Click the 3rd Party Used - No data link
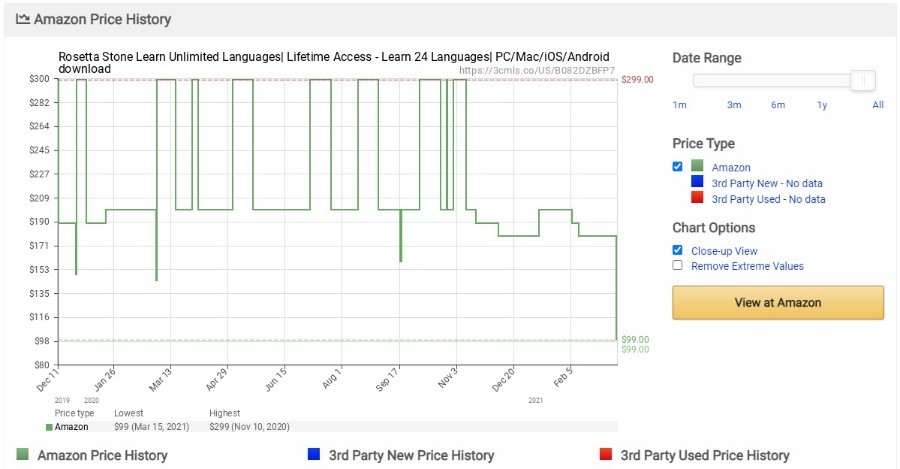The image size is (900, 469). coord(769,199)
